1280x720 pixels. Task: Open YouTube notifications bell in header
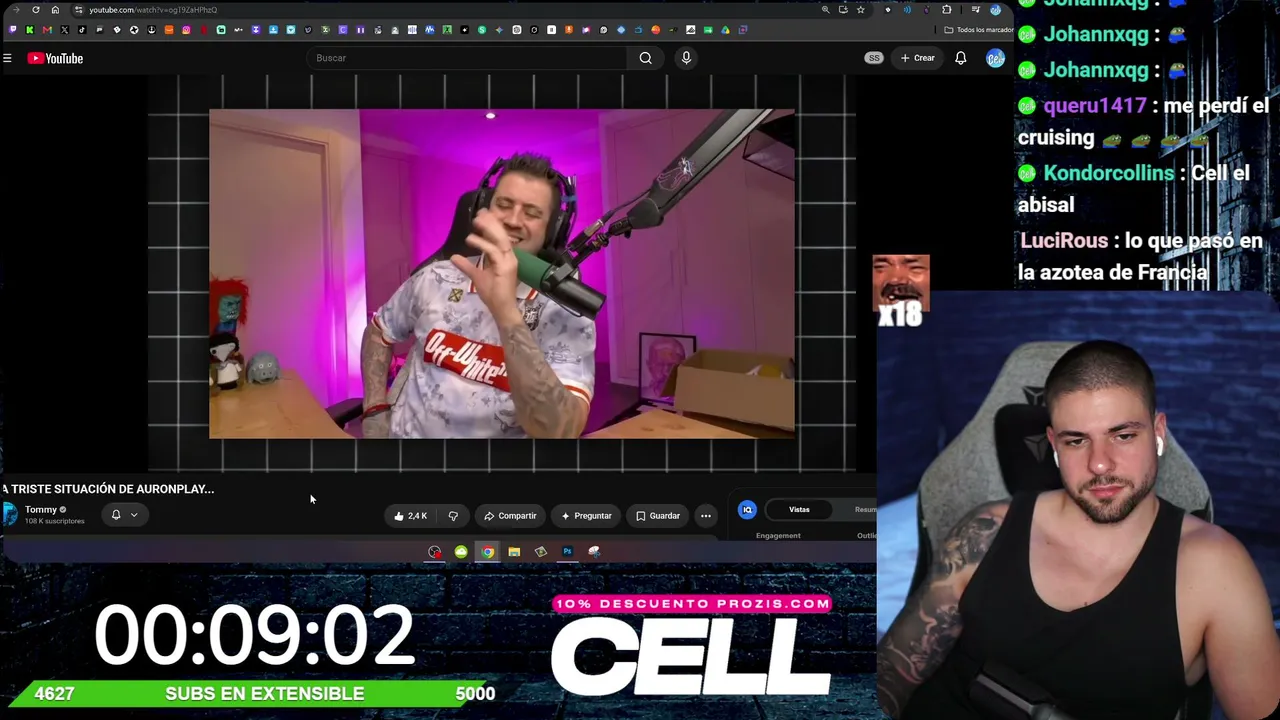tap(961, 58)
